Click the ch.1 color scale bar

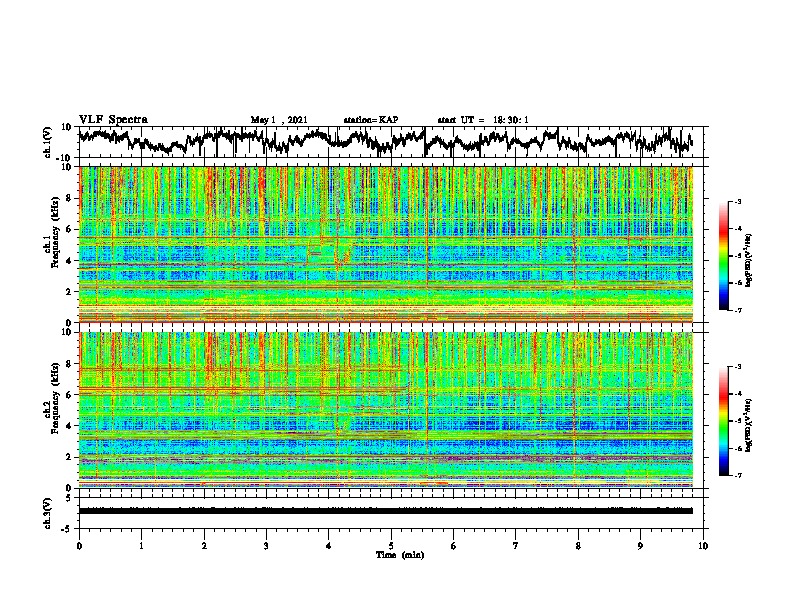tap(723, 255)
